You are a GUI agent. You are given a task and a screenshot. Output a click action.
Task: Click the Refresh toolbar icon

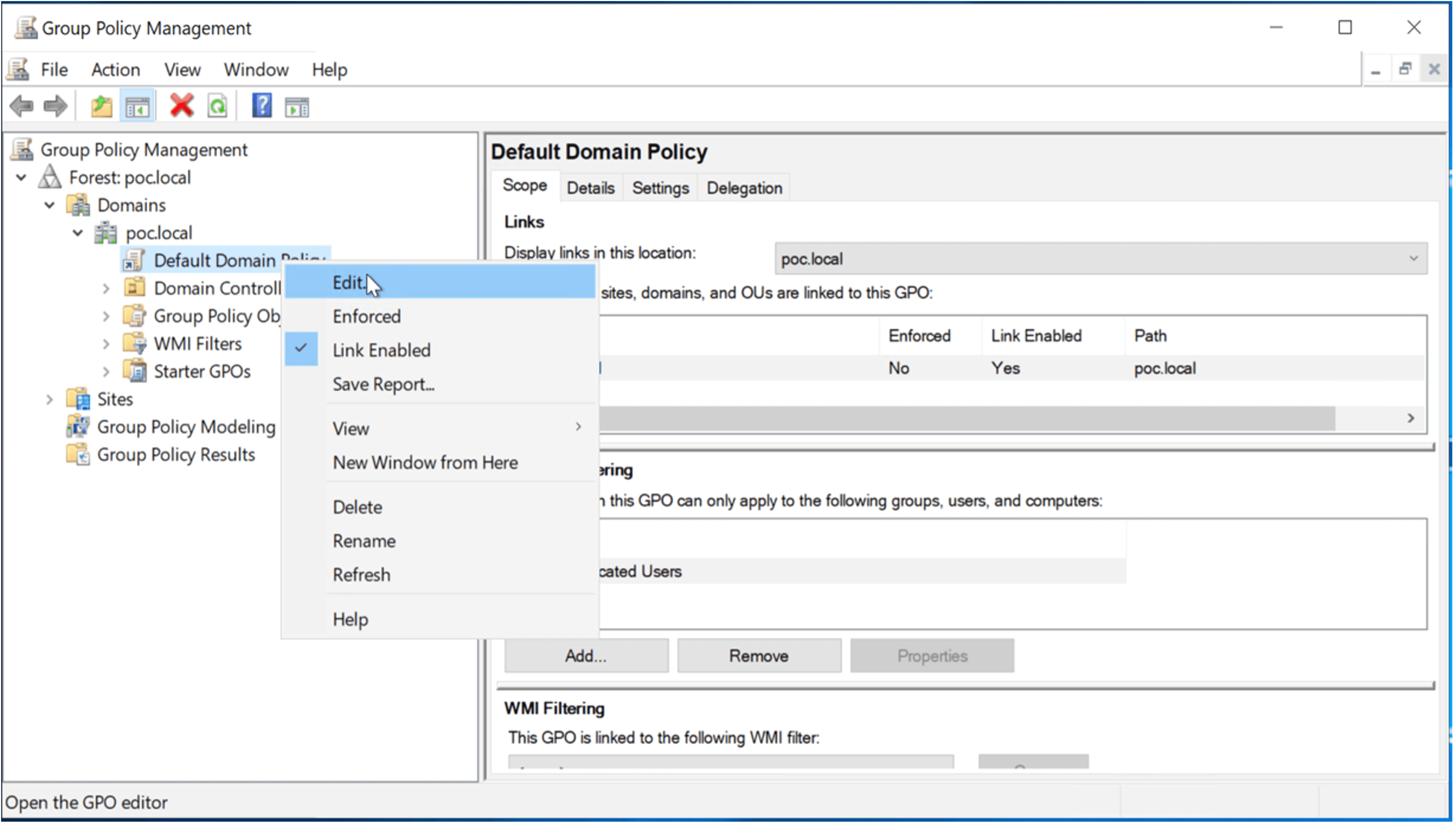[x=217, y=106]
